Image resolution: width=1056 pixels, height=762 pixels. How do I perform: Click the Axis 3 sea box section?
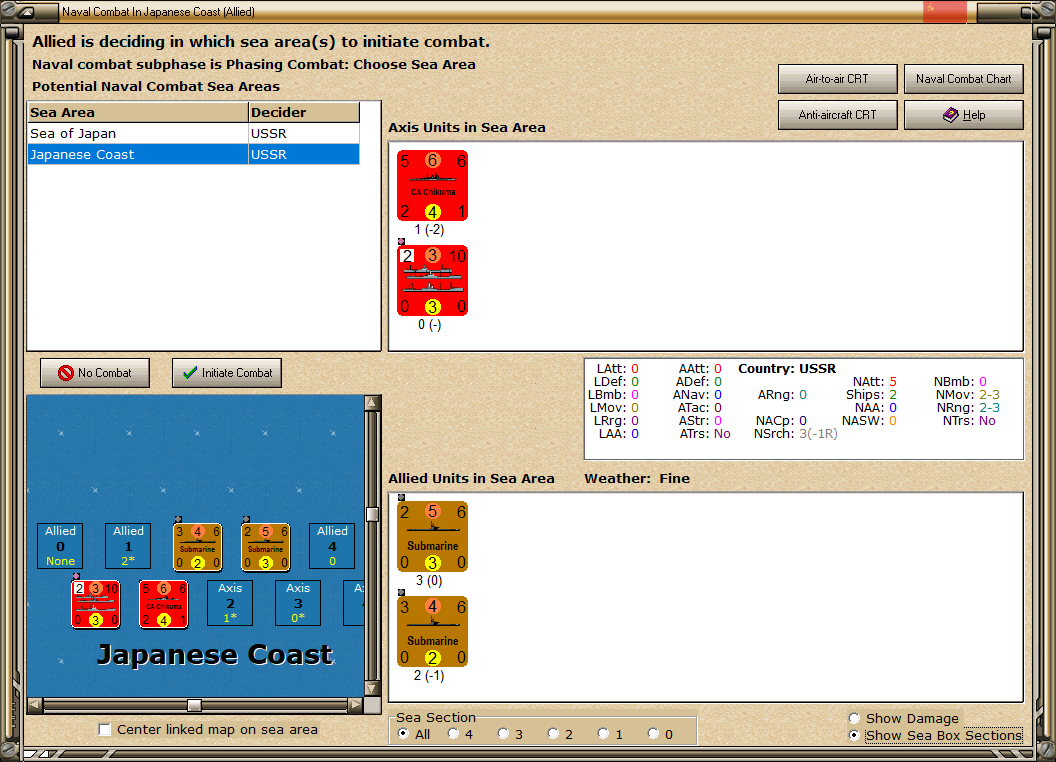tap(298, 603)
